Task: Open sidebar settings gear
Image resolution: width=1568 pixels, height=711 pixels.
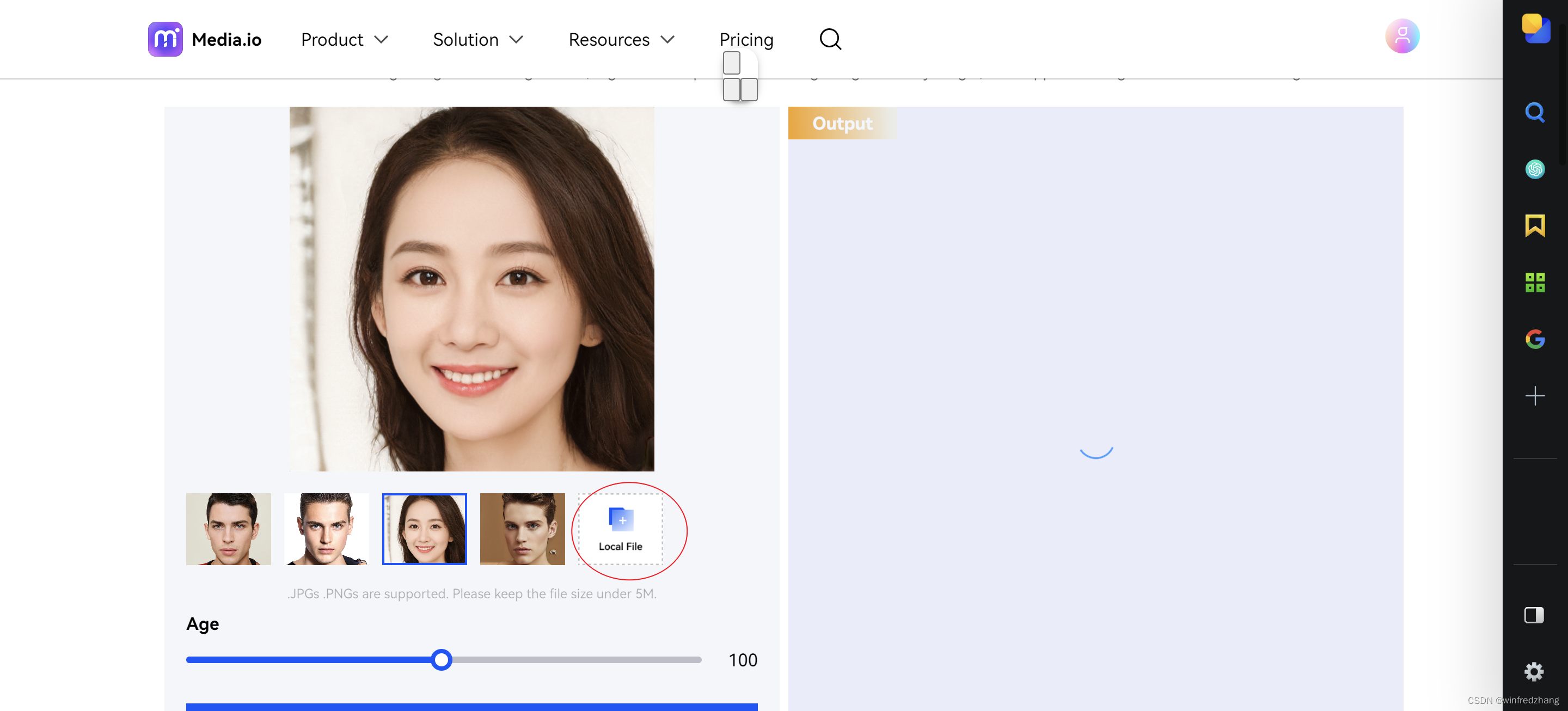Action: tap(1534, 671)
